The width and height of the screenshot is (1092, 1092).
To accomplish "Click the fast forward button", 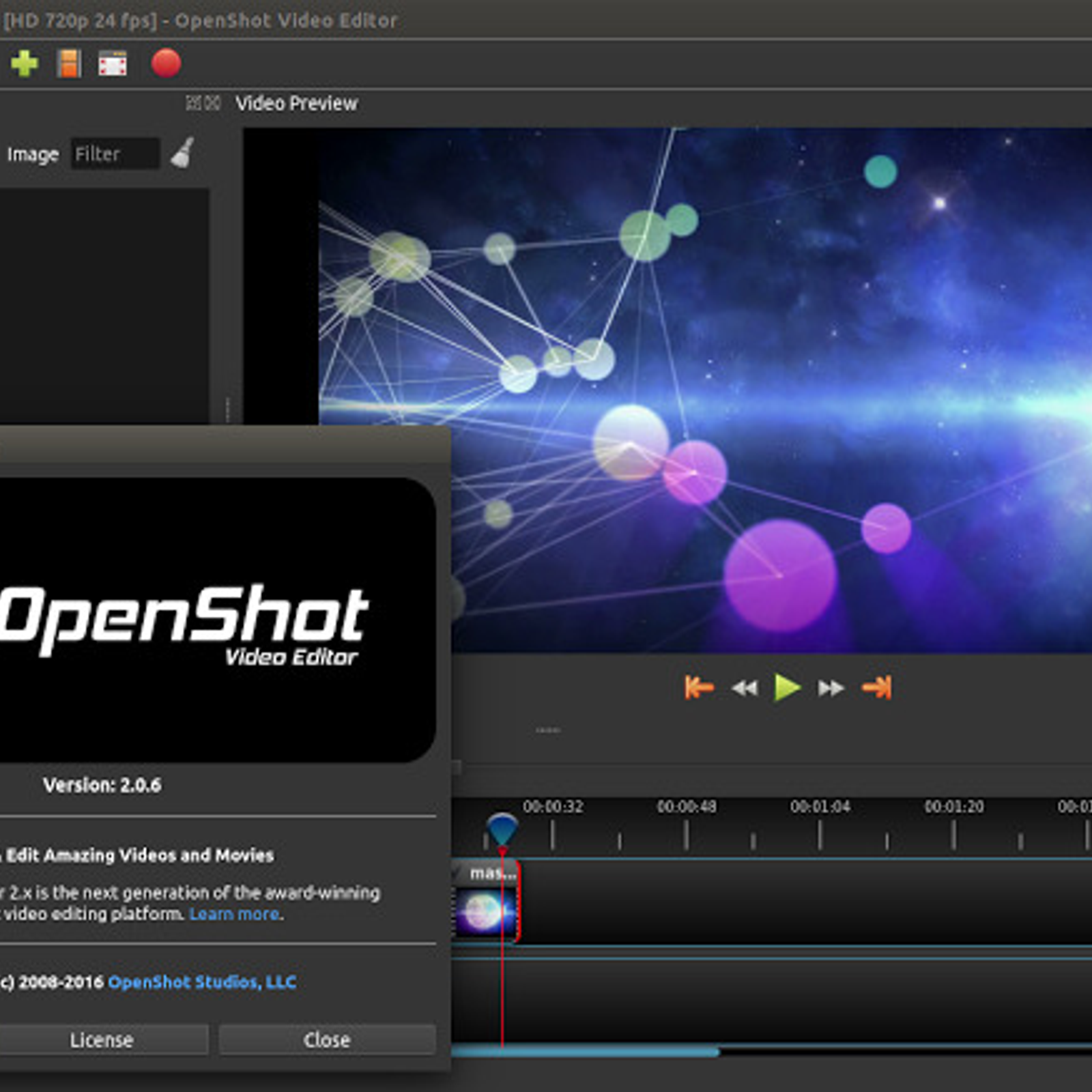I will point(831,688).
